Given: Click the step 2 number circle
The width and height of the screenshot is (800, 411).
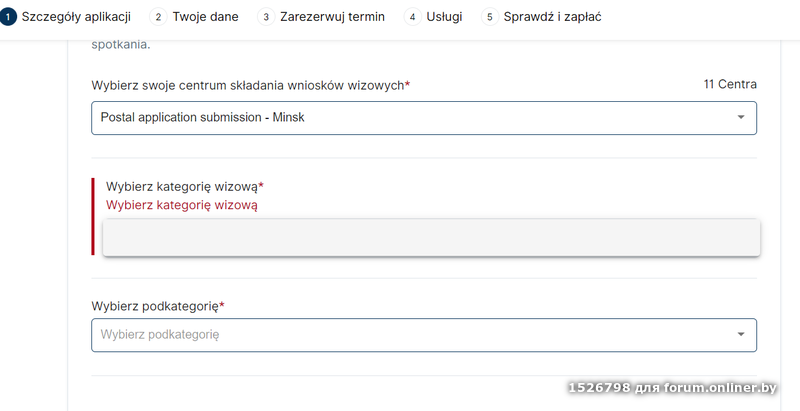Looking at the screenshot, I should (x=158, y=17).
